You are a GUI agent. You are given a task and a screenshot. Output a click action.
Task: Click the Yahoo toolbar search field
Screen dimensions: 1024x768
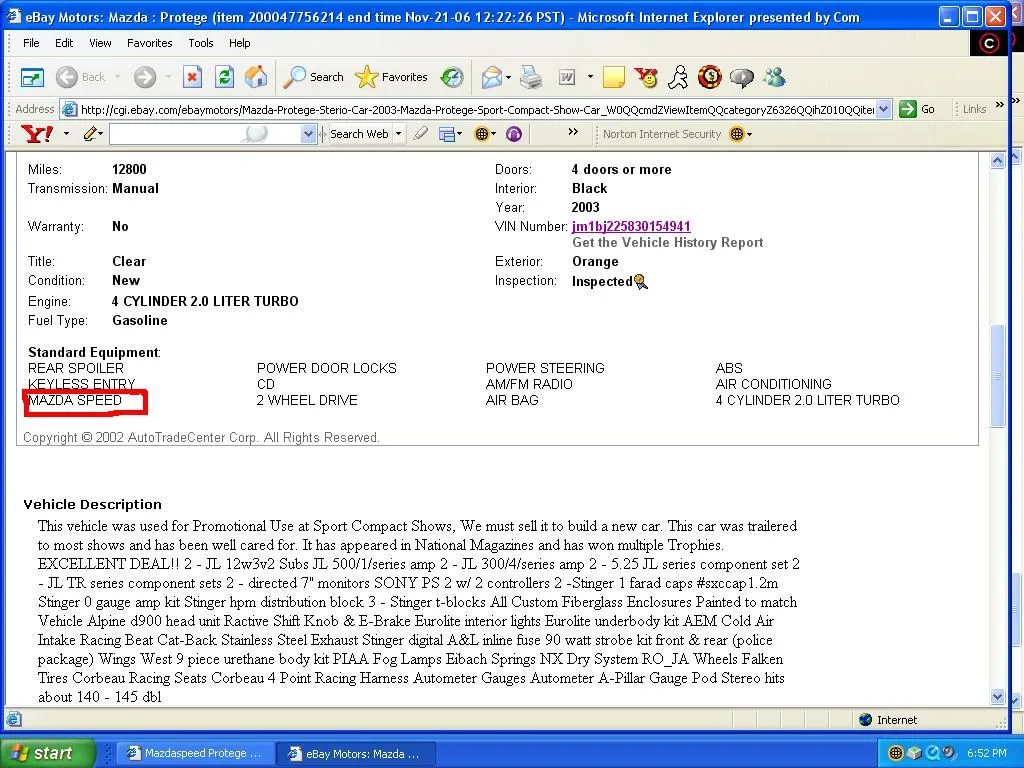click(203, 134)
